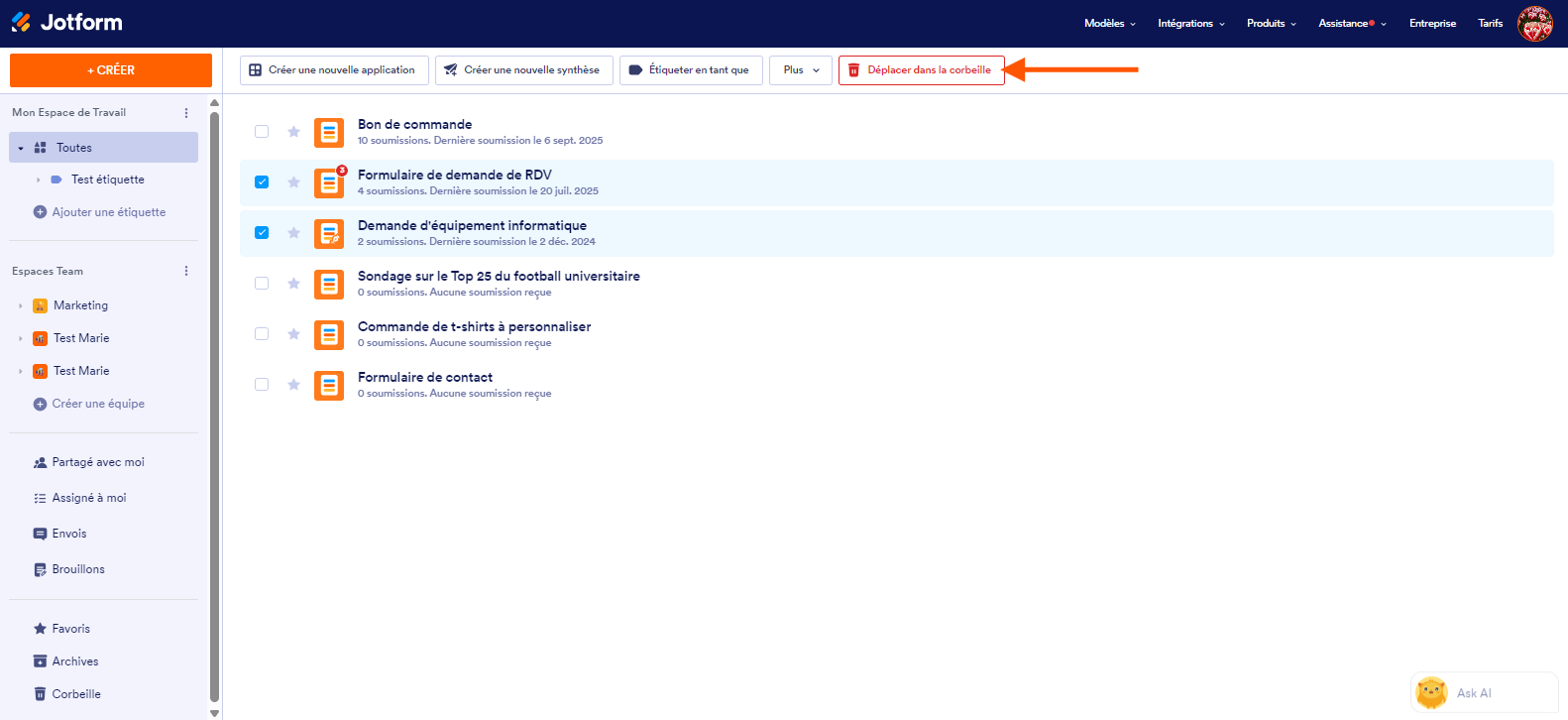Click Créer une nouvelle application

point(334,70)
